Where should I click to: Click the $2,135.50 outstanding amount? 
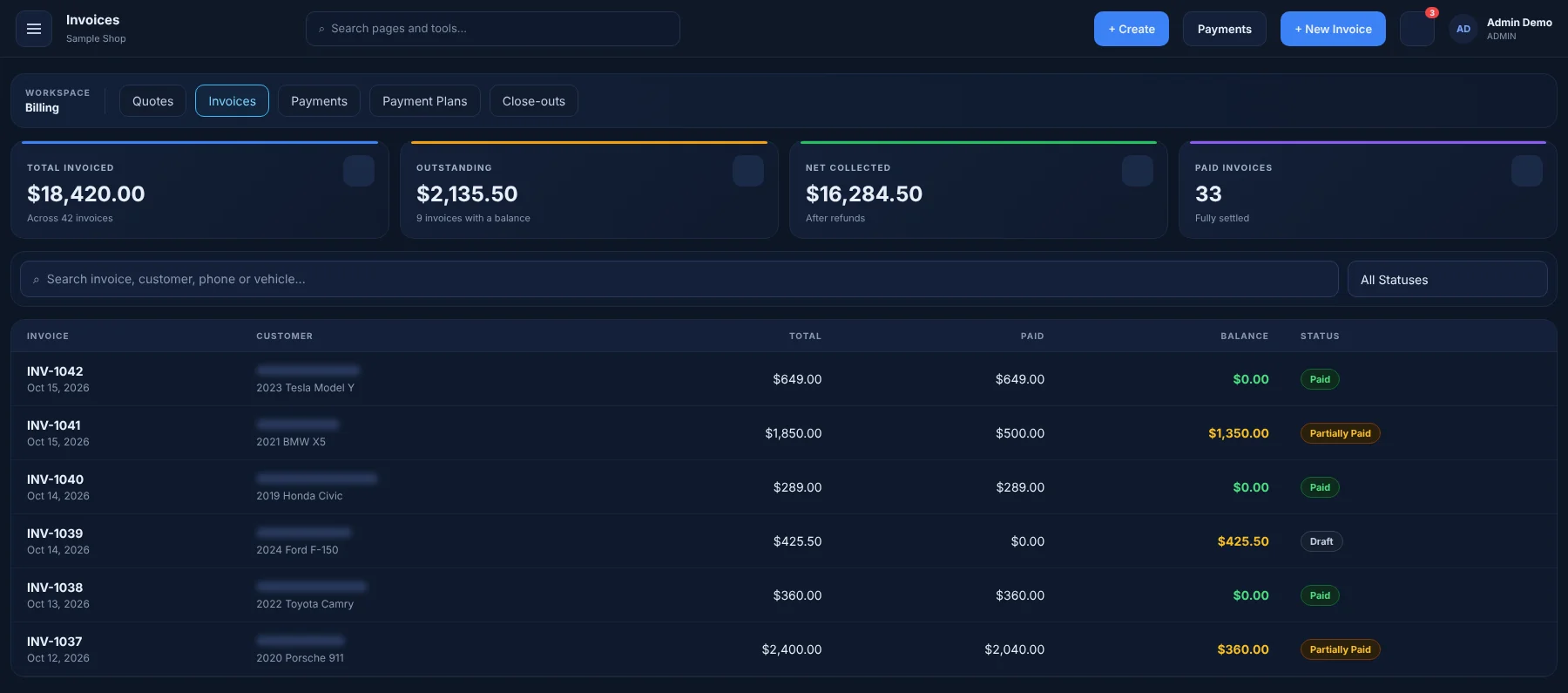[467, 194]
